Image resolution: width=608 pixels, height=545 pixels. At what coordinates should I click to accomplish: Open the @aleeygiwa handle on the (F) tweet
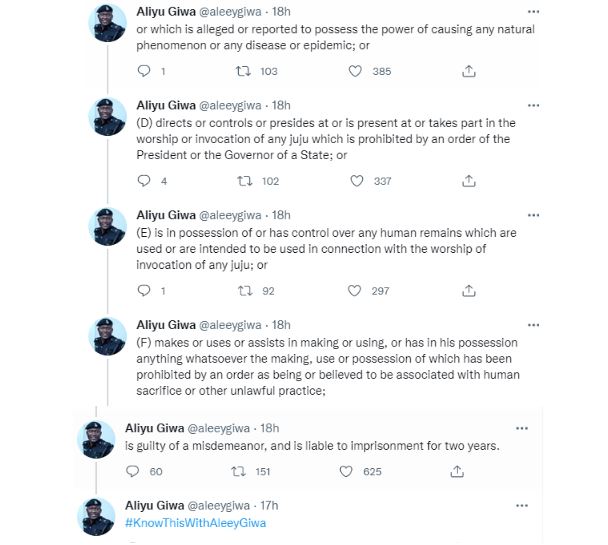pyautogui.click(x=232, y=325)
